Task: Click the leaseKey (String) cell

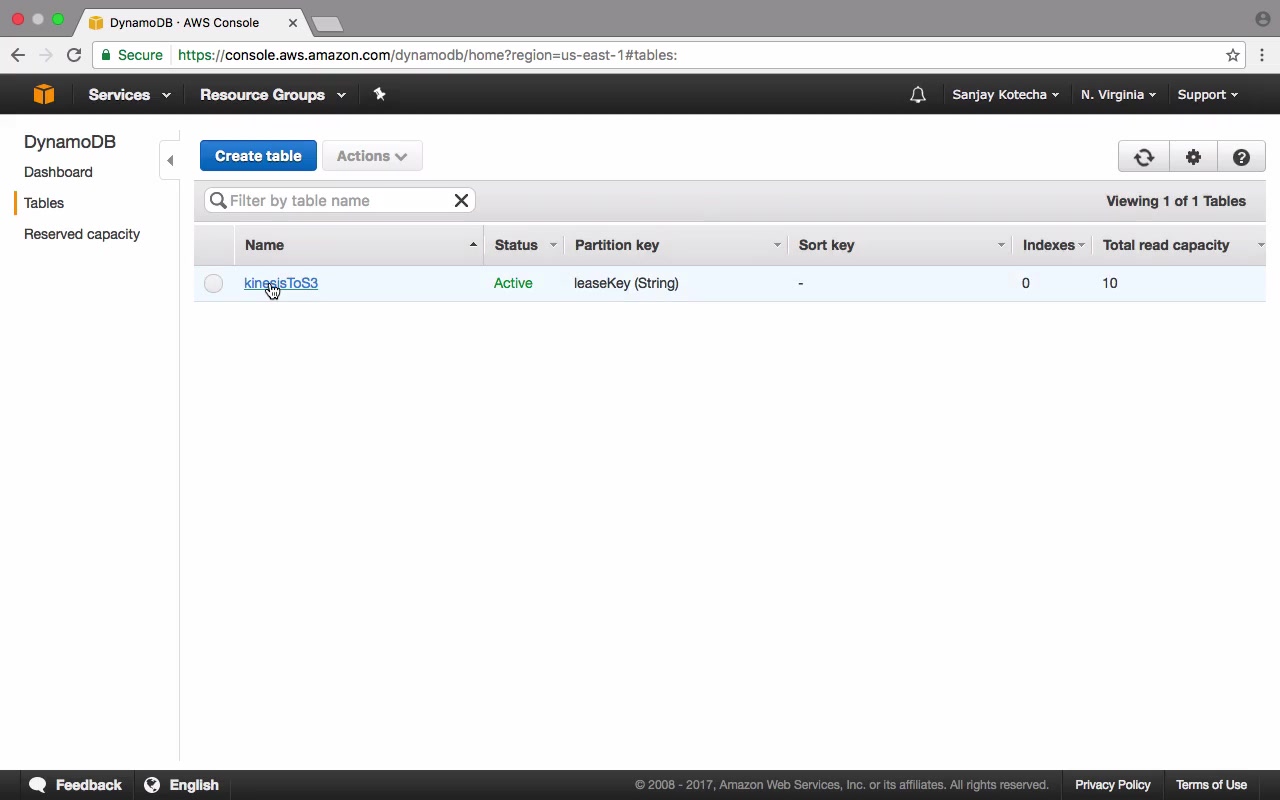Action: tap(626, 283)
